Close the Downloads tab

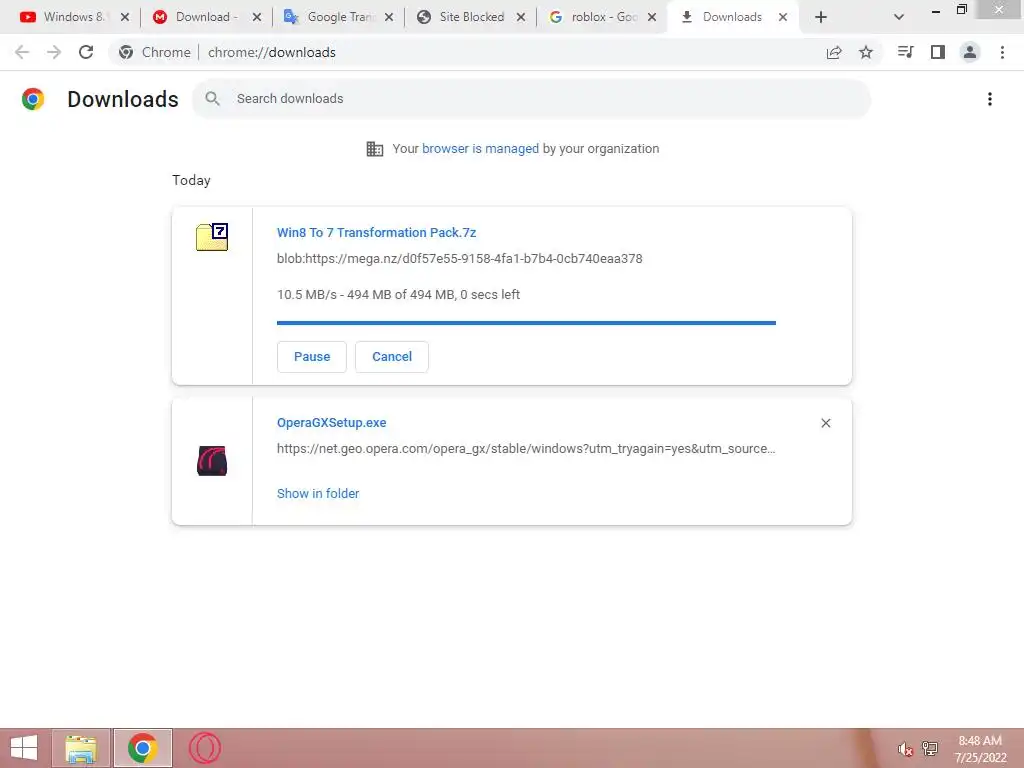pyautogui.click(x=783, y=17)
